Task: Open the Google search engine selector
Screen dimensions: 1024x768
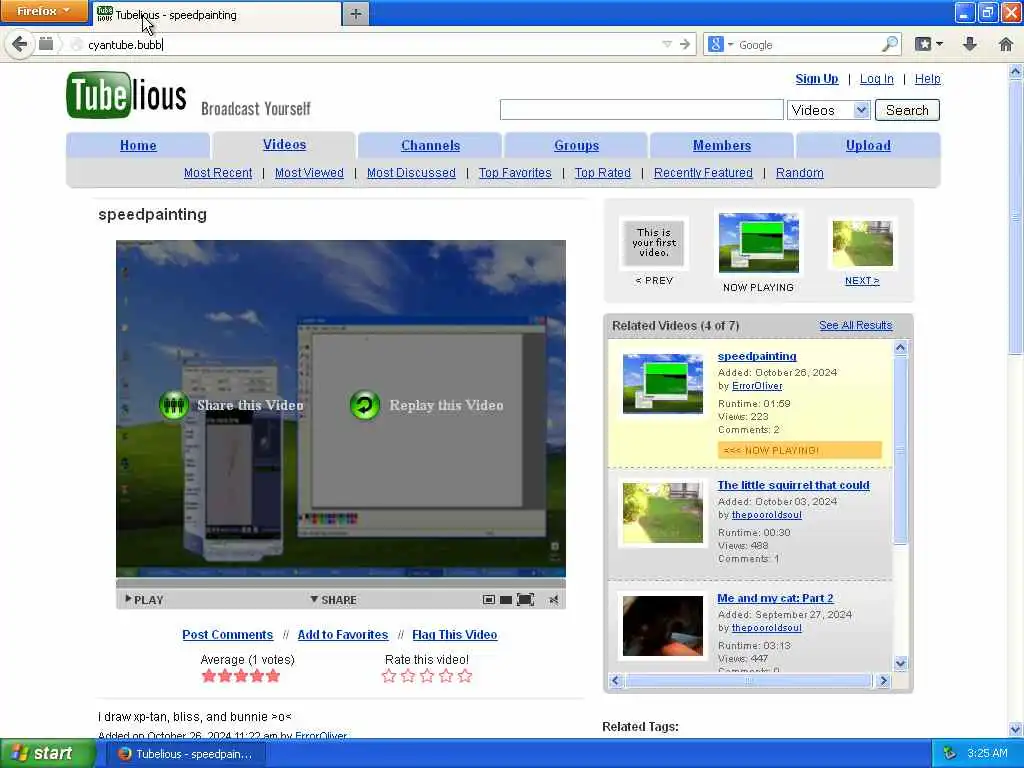Action: coord(720,44)
